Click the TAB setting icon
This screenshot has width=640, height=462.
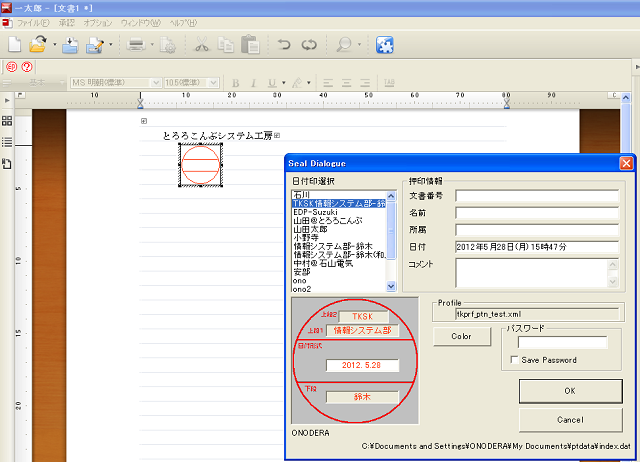pos(389,83)
